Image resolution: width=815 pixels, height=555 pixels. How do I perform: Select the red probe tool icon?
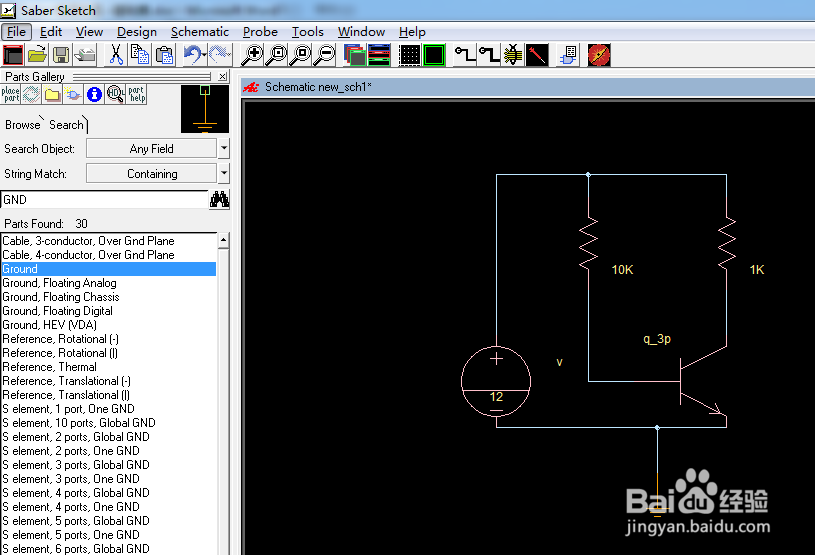[537, 55]
